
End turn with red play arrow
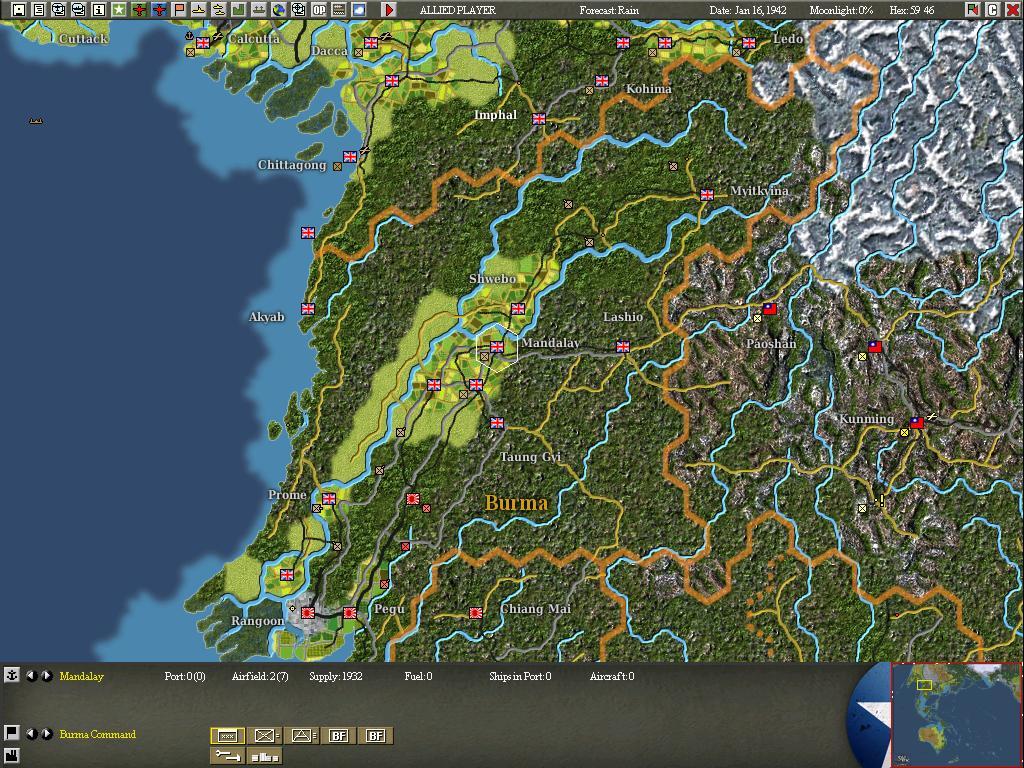point(389,10)
